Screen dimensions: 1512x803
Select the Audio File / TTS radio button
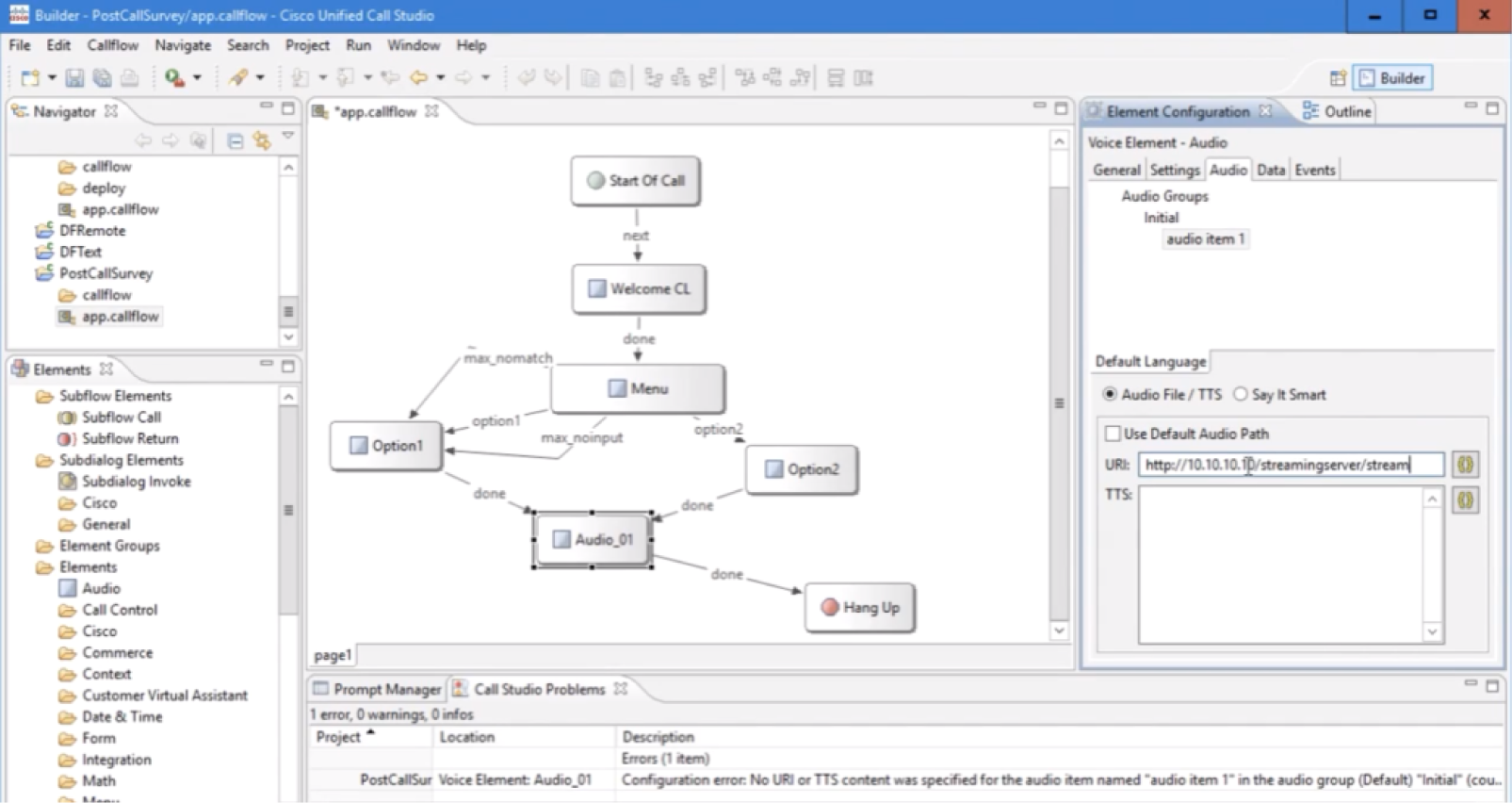(x=1110, y=395)
